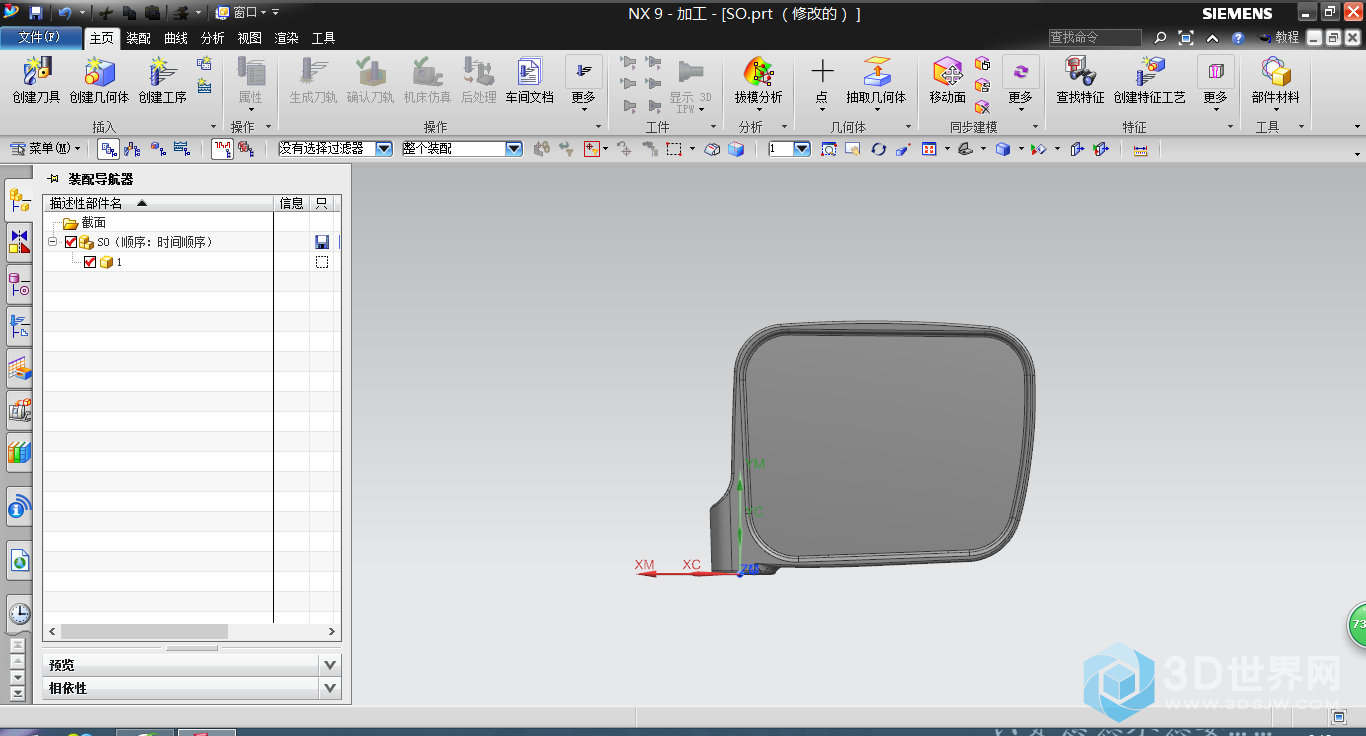Open the Constraint Navigator sidebar icon
Screen dimensions: 1366x736
19,242
